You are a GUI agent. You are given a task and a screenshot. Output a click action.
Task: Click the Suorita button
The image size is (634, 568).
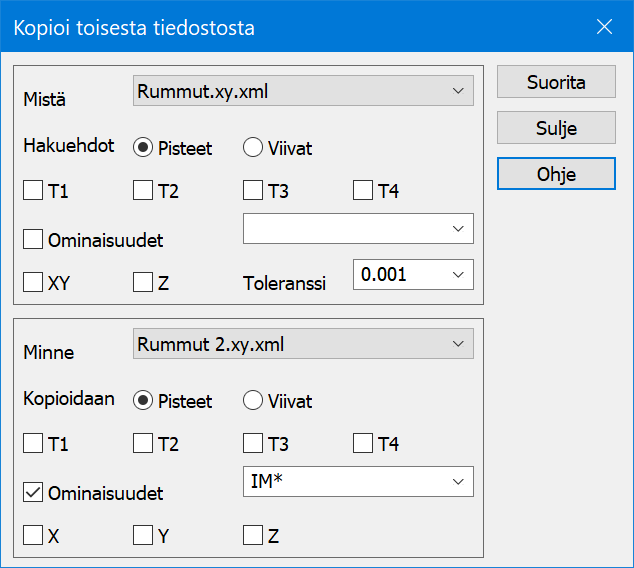556,83
